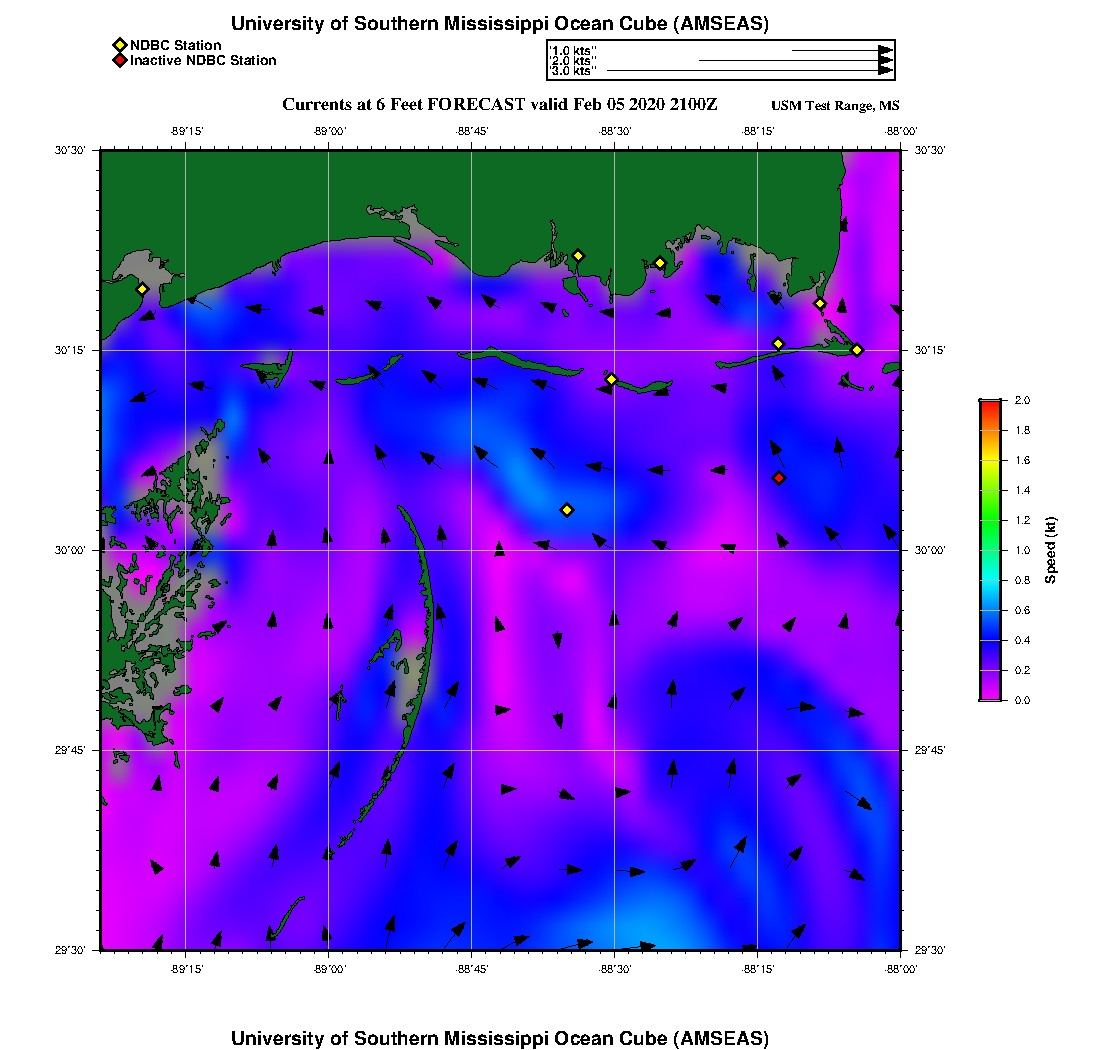Select yellow station marker on island near -88°30'
1100x1050 pixels.
click(612, 379)
